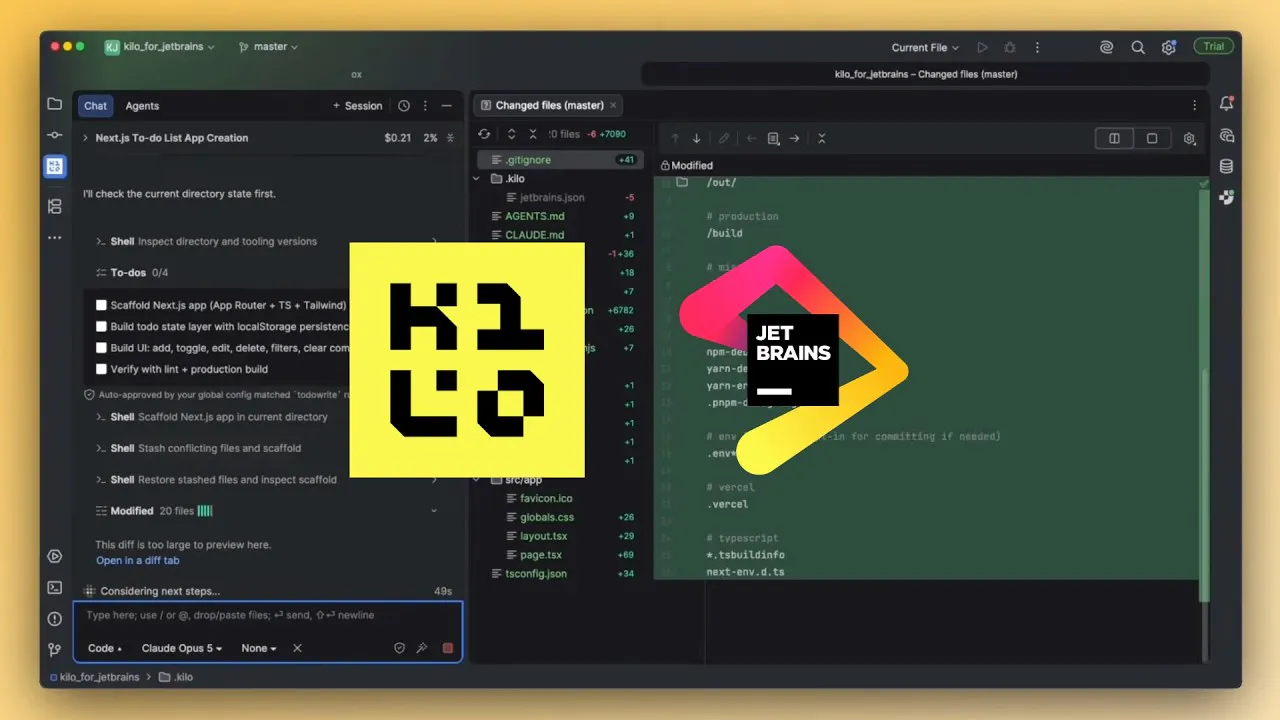Open IDE settings gear in title bar
This screenshot has height=720, width=1280.
[1168, 47]
